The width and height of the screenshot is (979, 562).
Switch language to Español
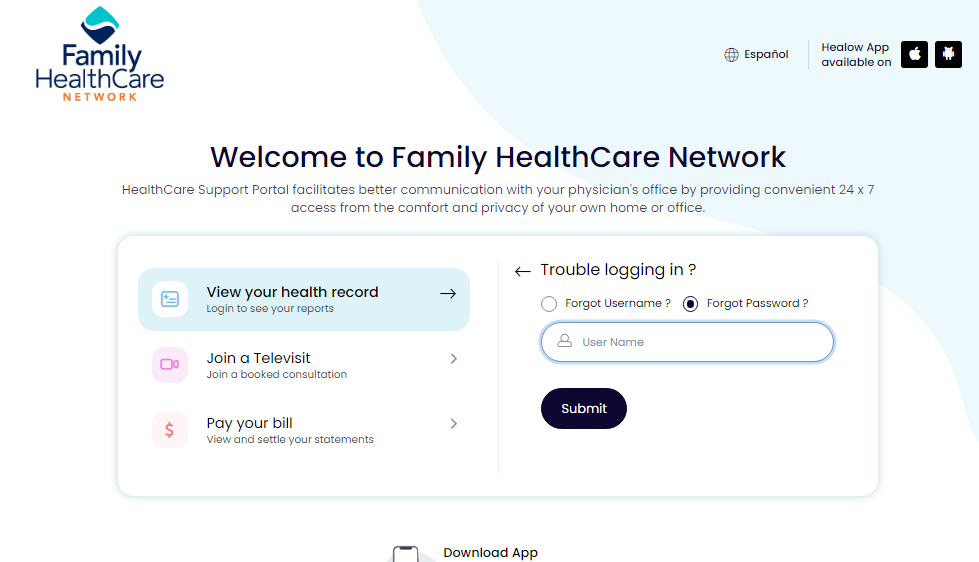click(766, 54)
